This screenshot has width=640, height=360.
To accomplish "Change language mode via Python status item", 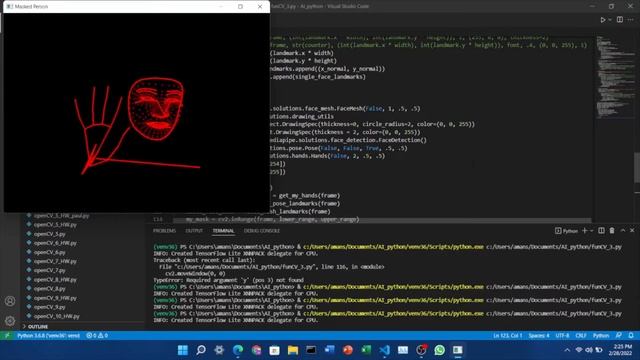I will 601,336.
